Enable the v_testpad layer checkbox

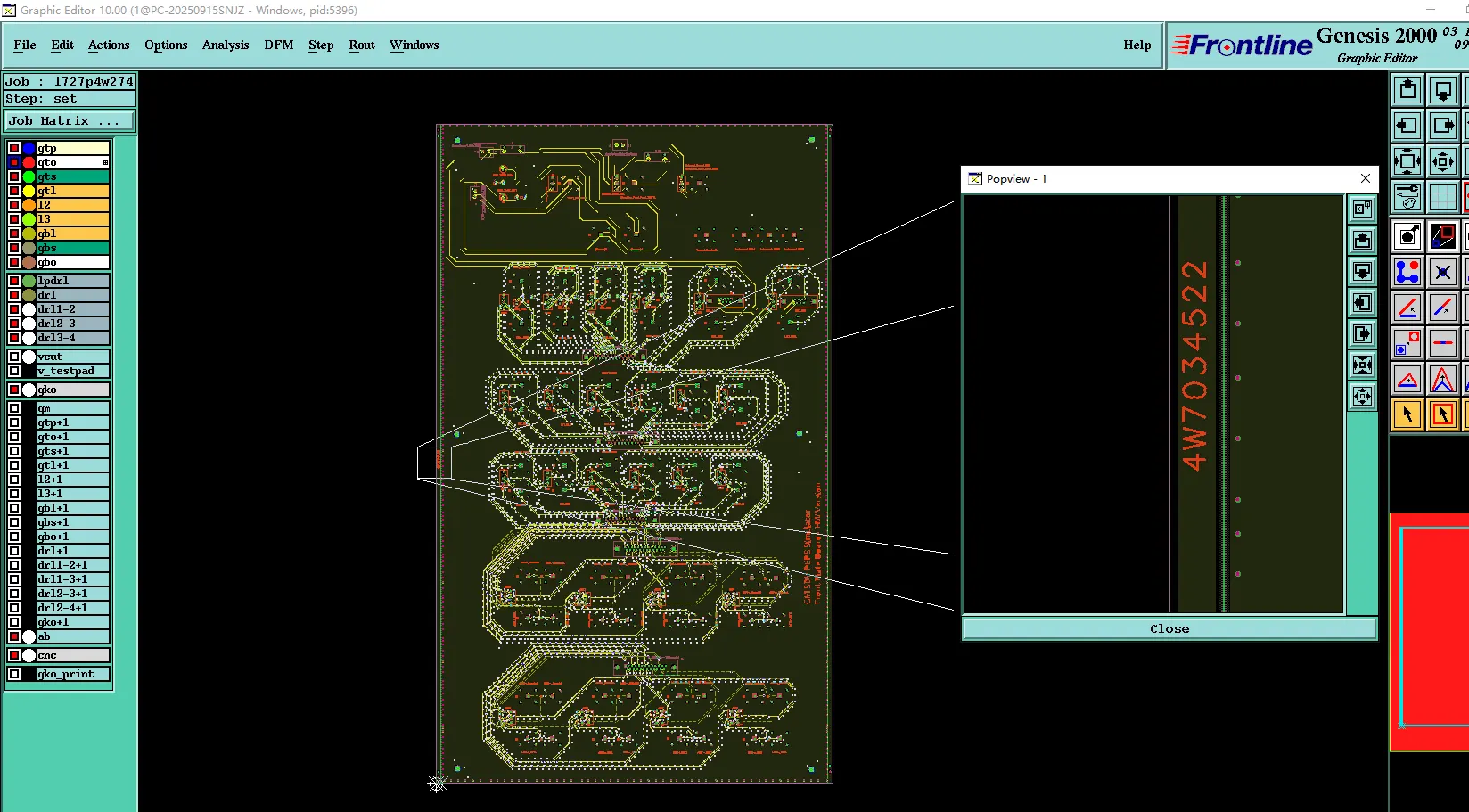[x=14, y=371]
